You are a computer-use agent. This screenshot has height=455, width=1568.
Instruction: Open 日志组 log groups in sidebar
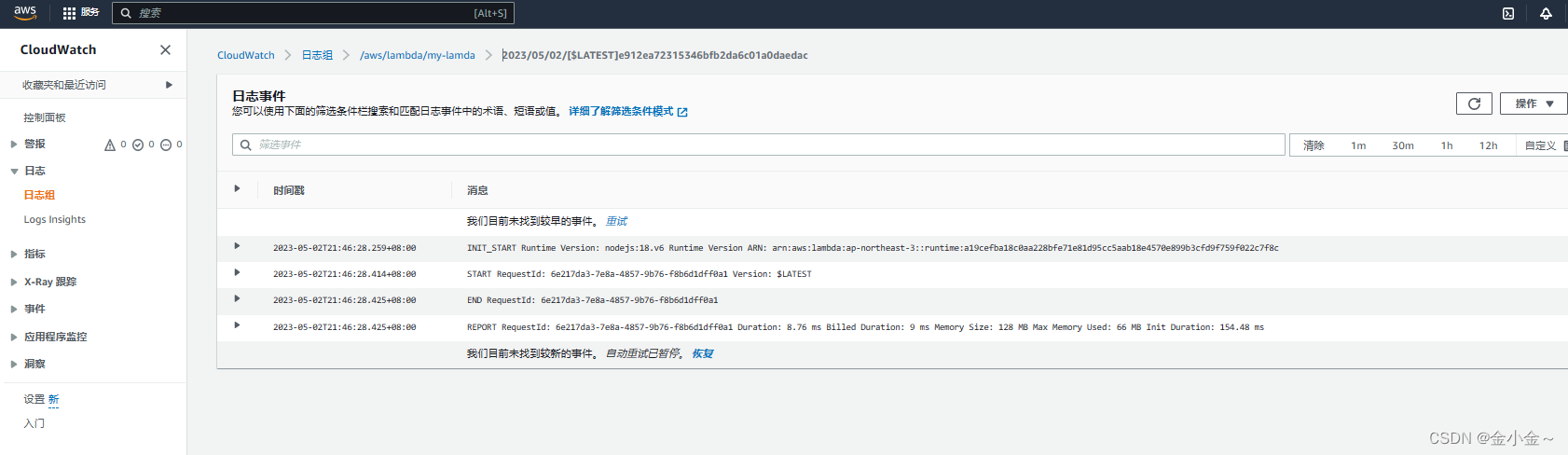(39, 195)
